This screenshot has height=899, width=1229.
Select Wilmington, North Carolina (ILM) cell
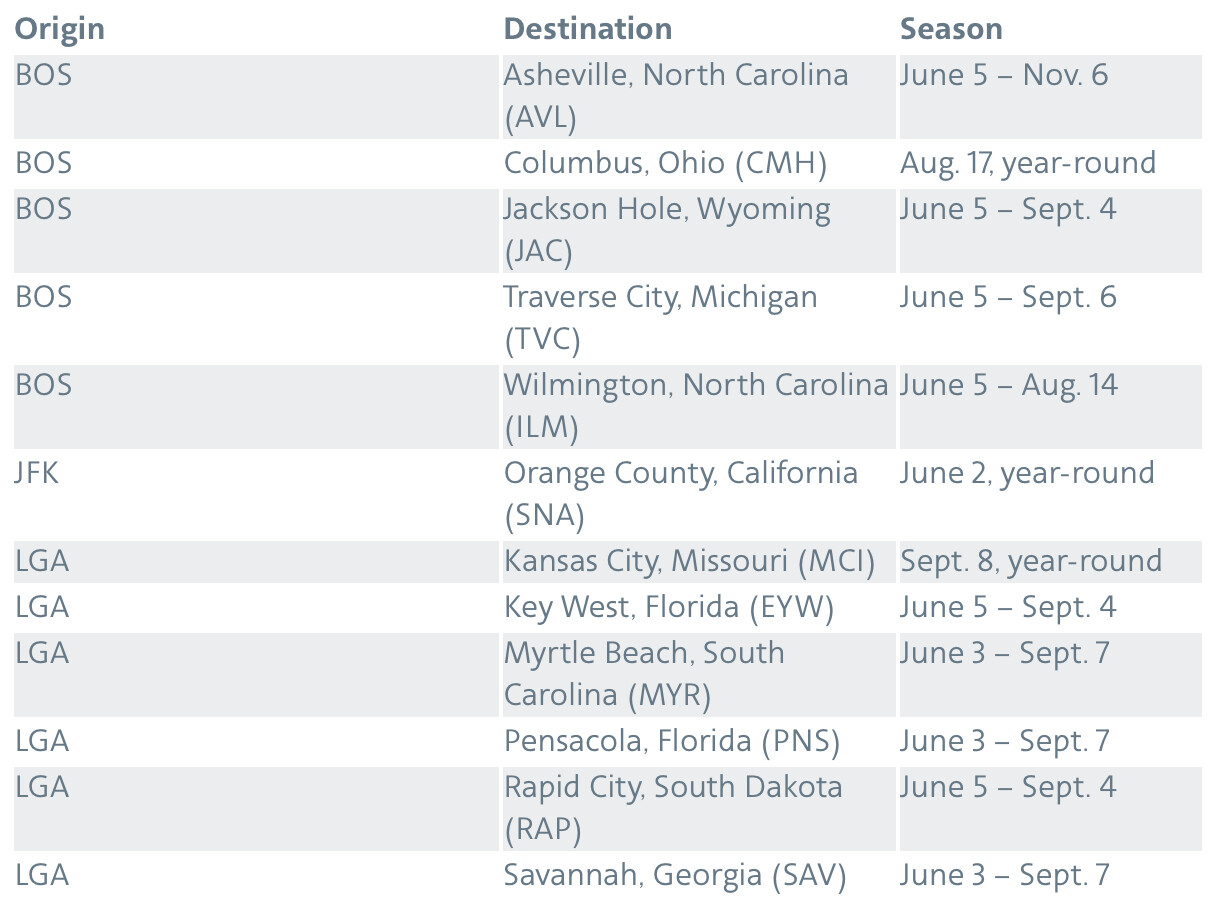(696, 406)
